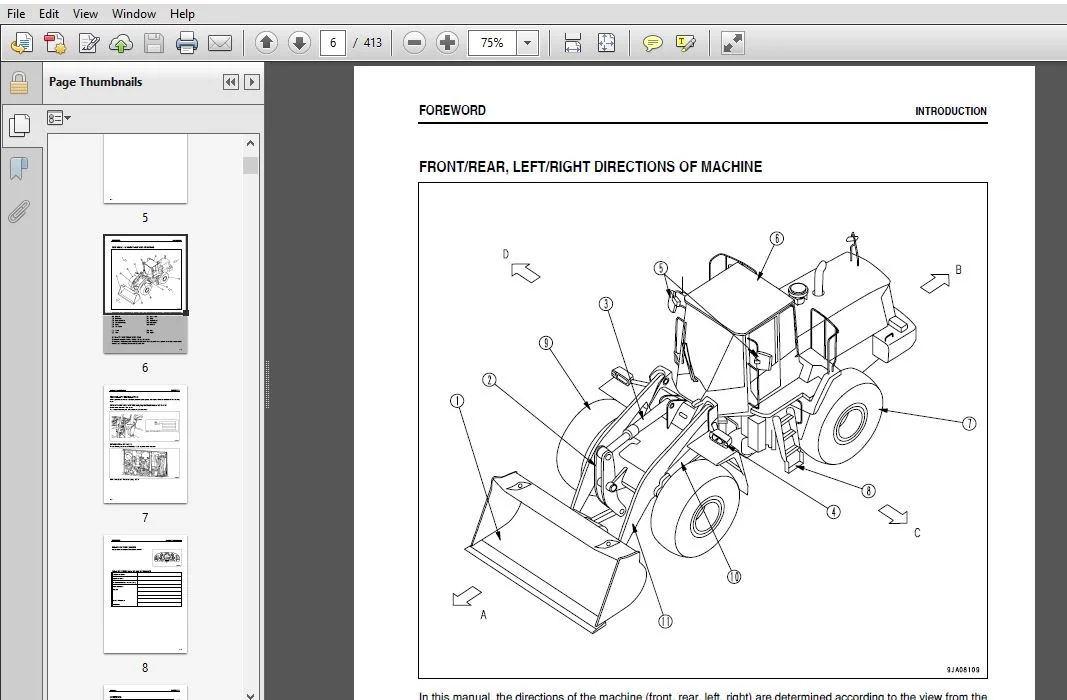Click callout number 11 below the bucket
This screenshot has height=700, width=1067.
[665, 620]
